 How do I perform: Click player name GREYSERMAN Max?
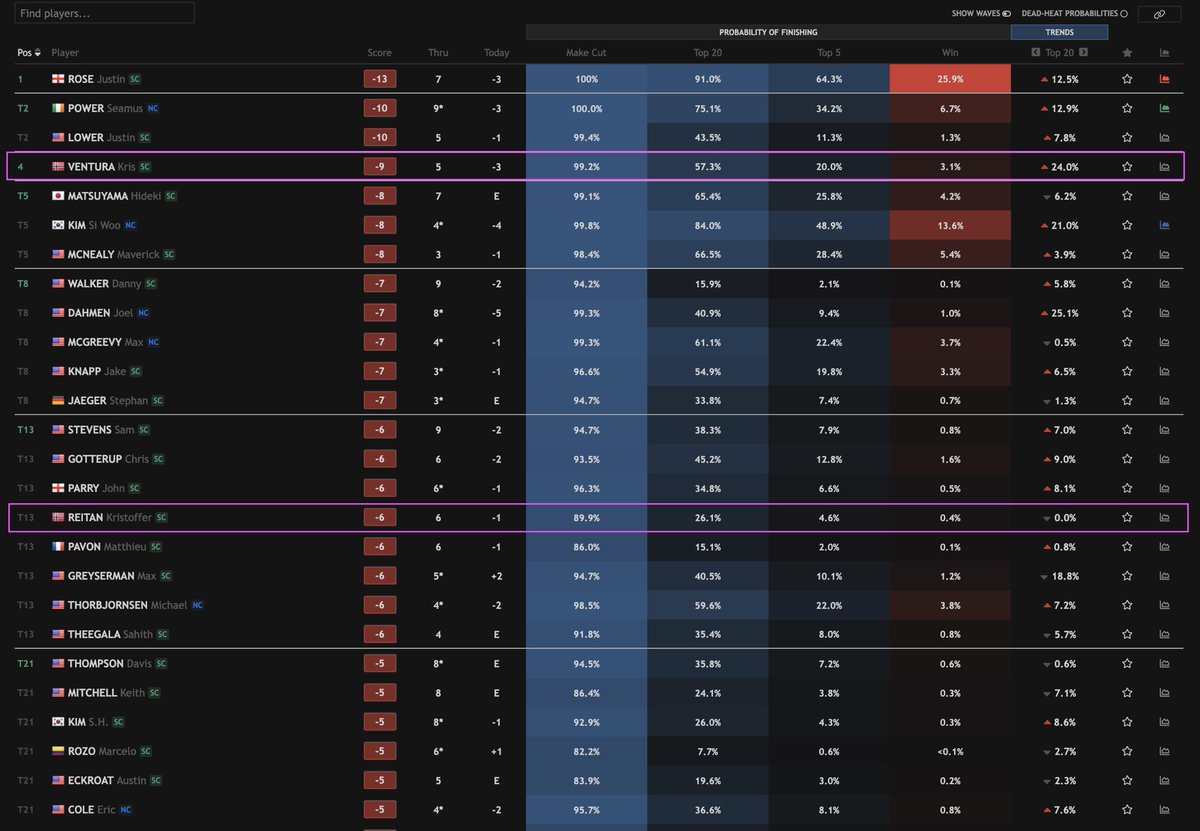tap(112, 576)
